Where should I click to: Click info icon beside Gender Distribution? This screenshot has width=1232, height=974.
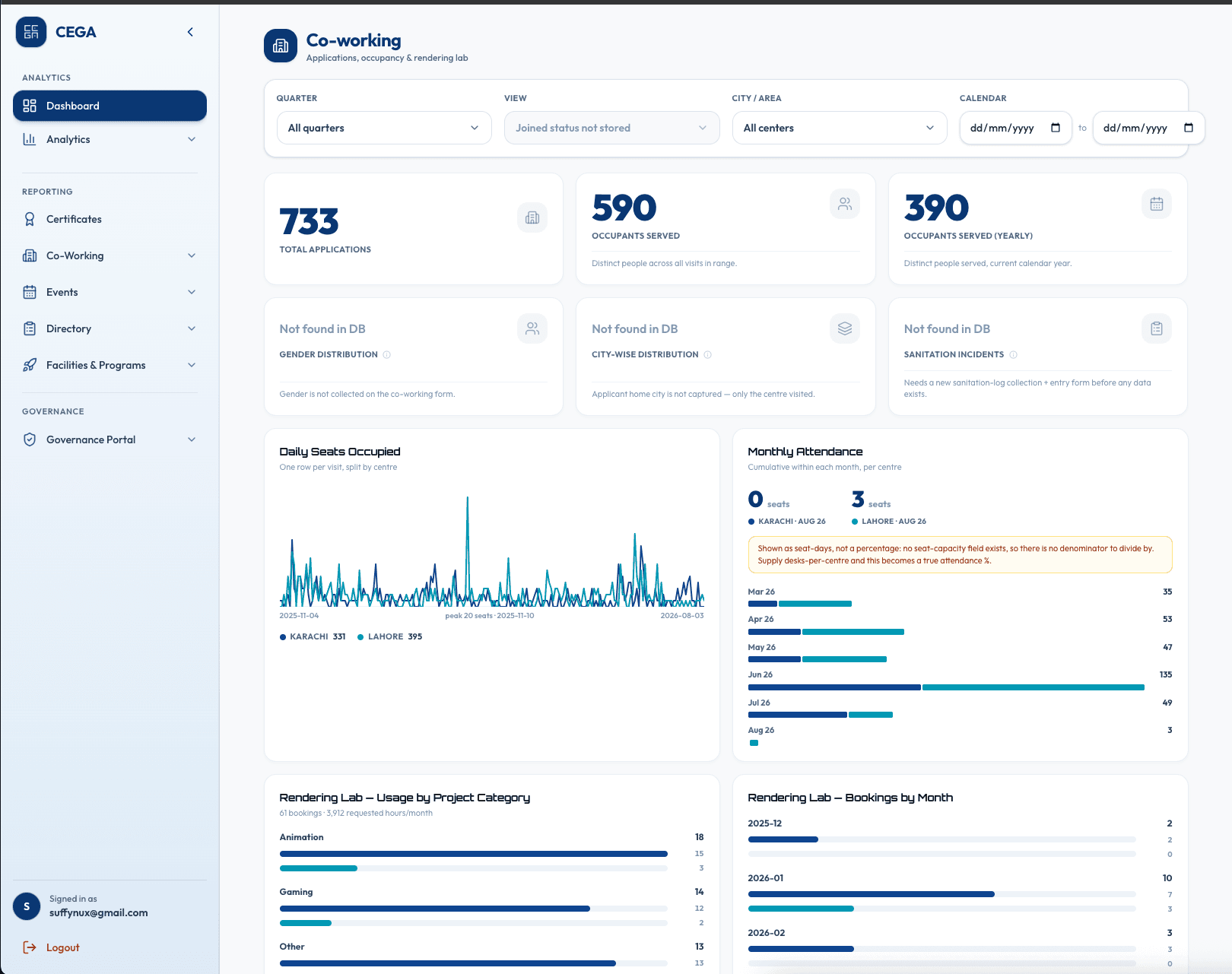(387, 355)
